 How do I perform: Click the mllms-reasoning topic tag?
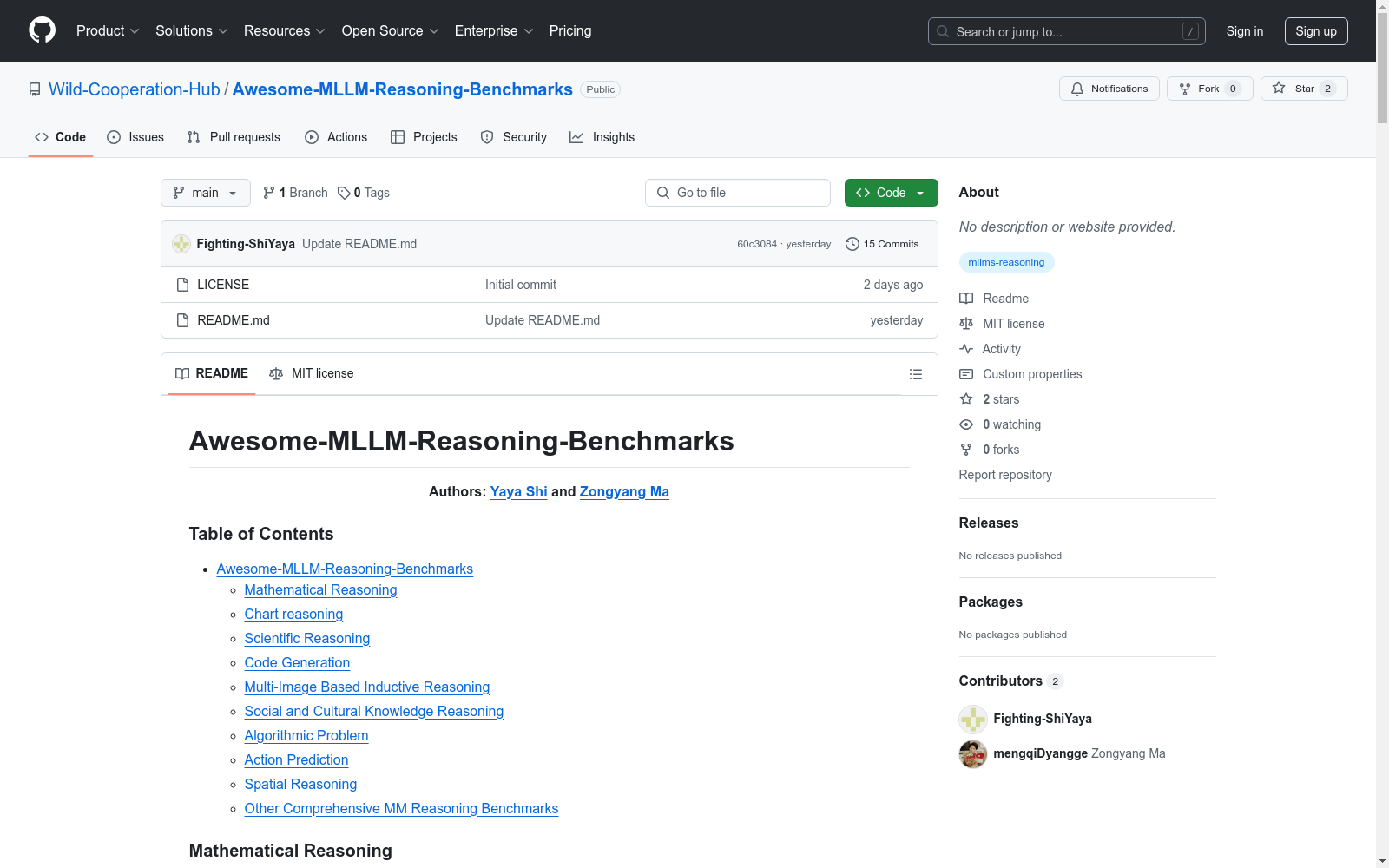[1007, 262]
